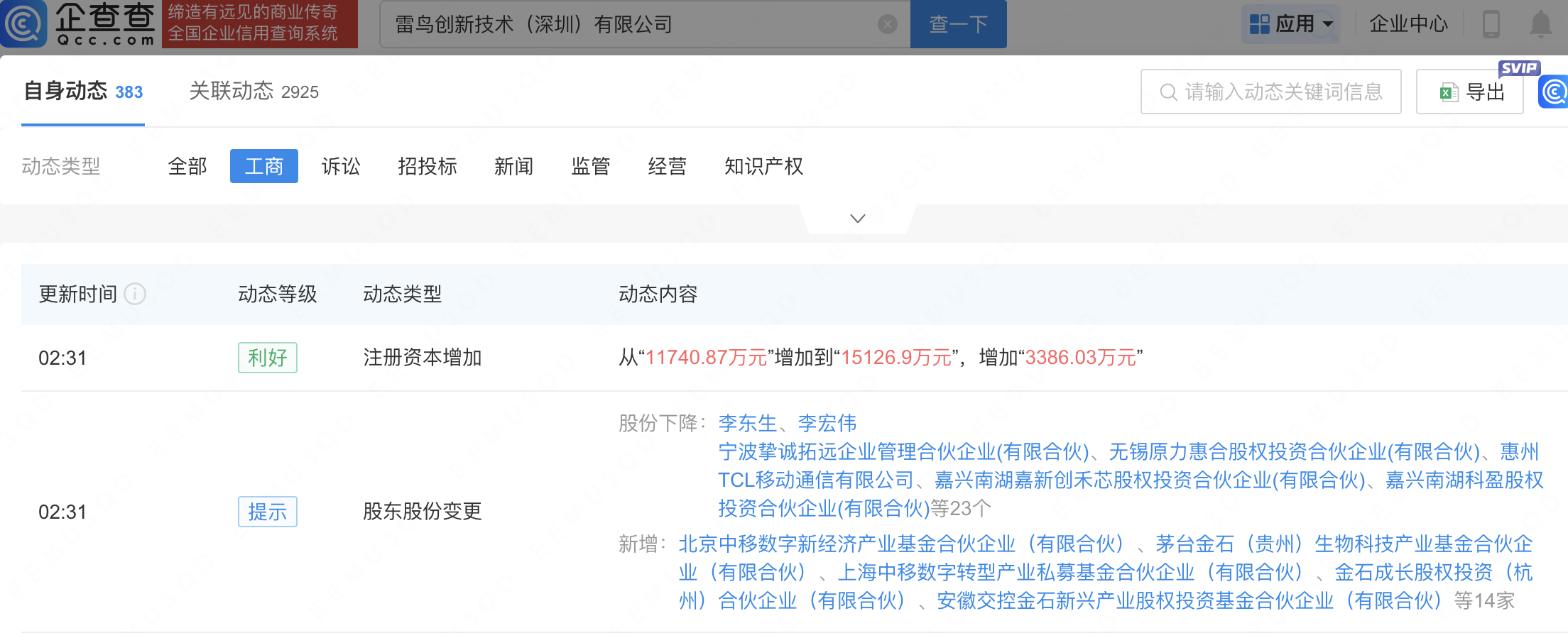Switch to 关联动态 tab

click(x=254, y=92)
